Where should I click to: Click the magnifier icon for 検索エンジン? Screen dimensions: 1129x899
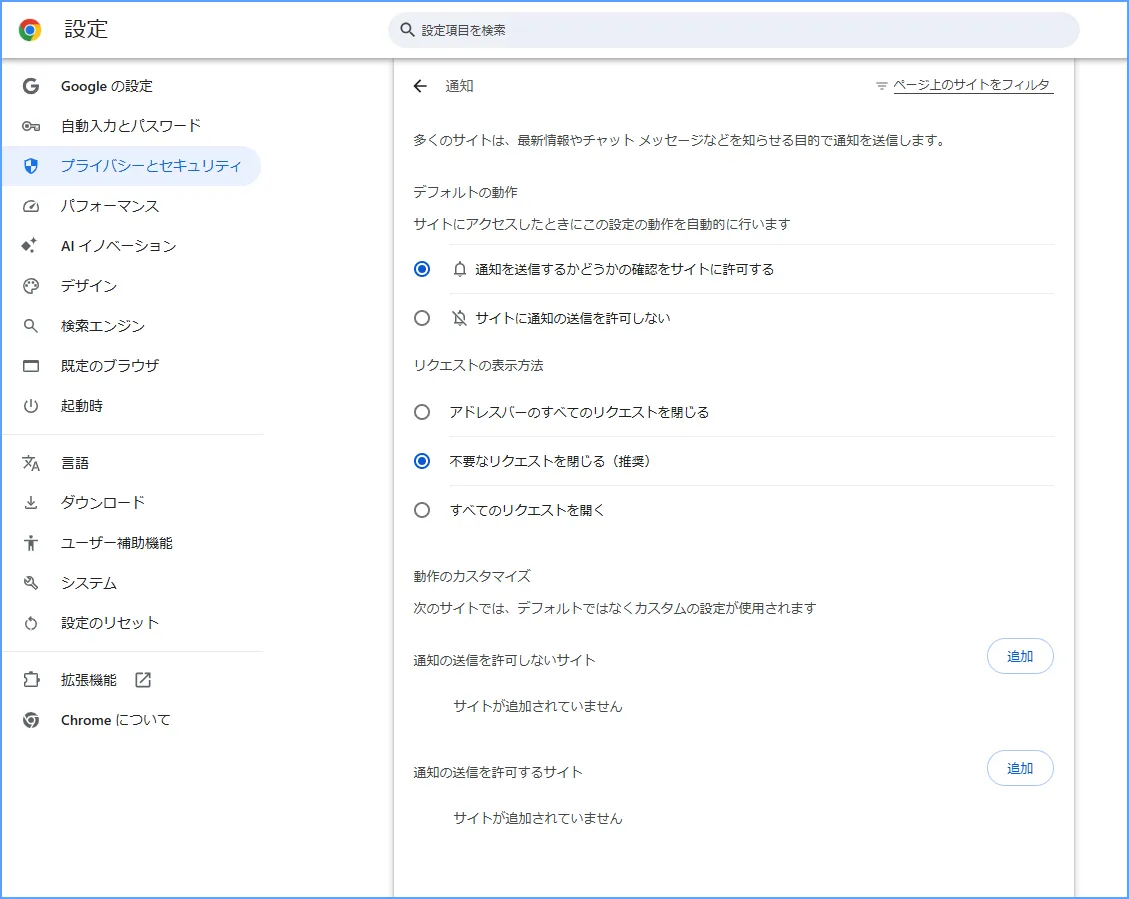(31, 326)
